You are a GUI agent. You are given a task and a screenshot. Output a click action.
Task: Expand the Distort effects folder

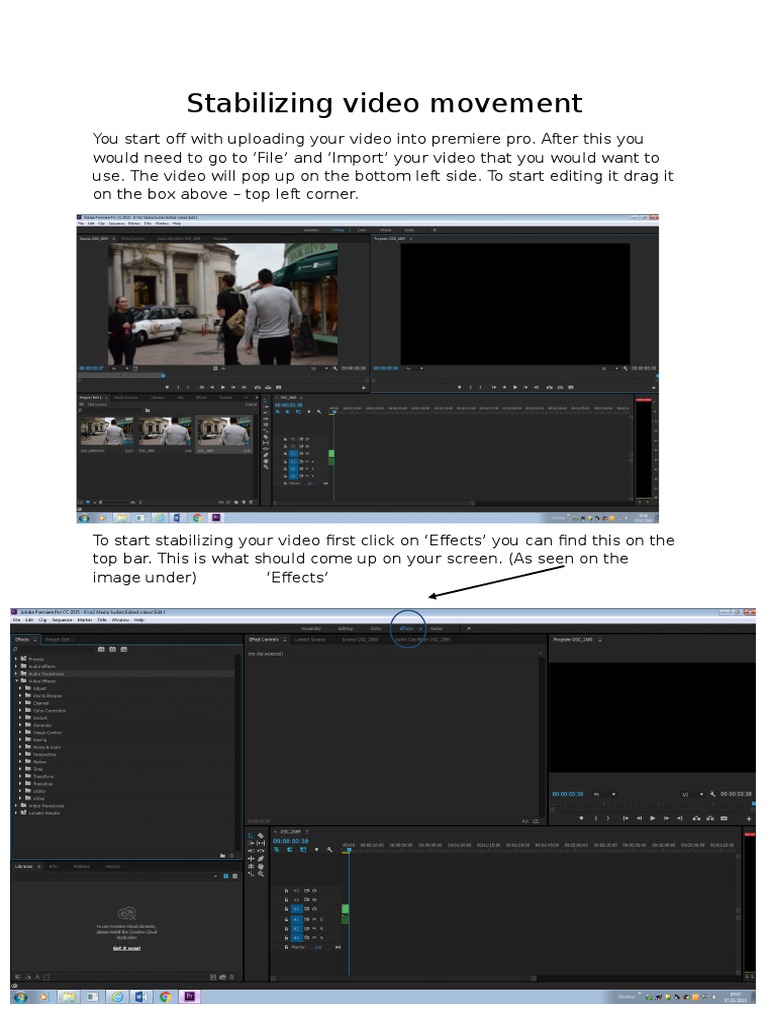20,718
